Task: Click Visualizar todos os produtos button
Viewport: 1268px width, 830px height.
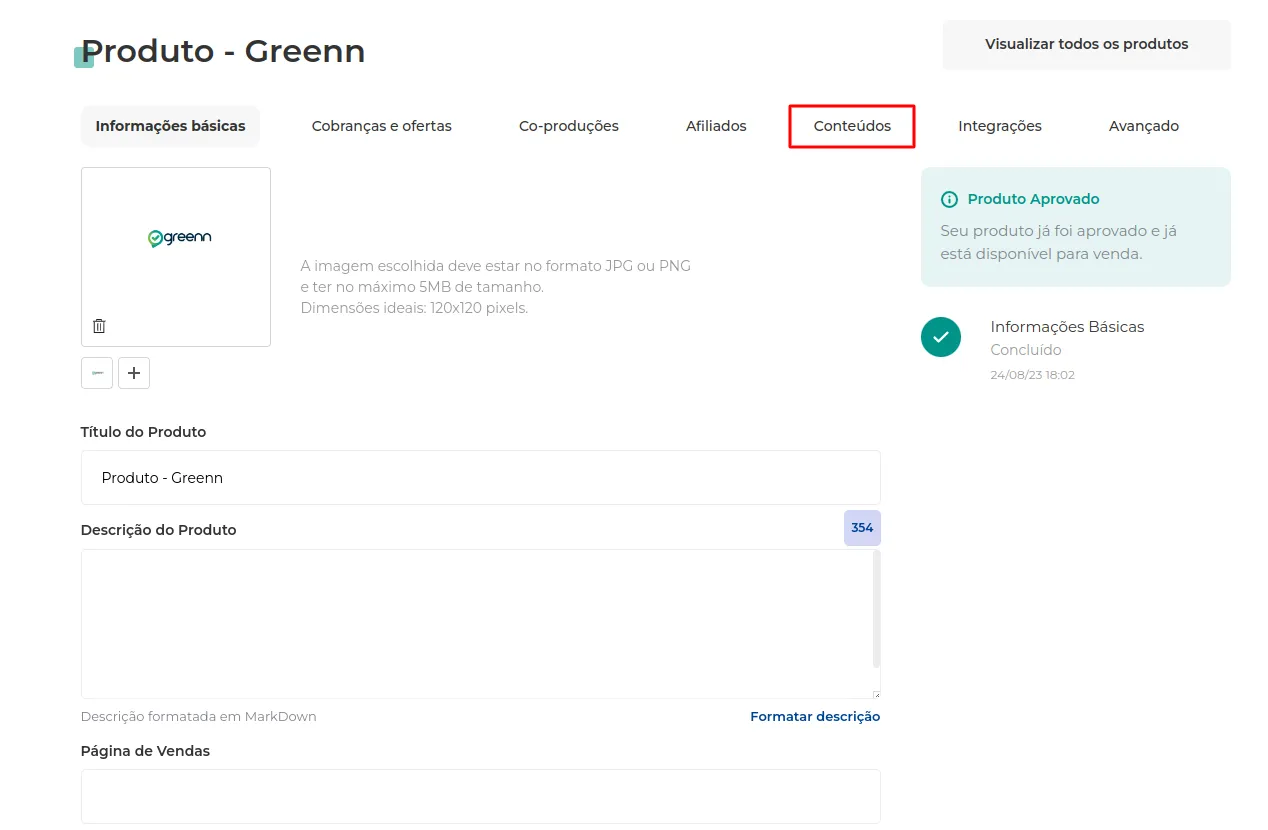Action: point(1087,44)
